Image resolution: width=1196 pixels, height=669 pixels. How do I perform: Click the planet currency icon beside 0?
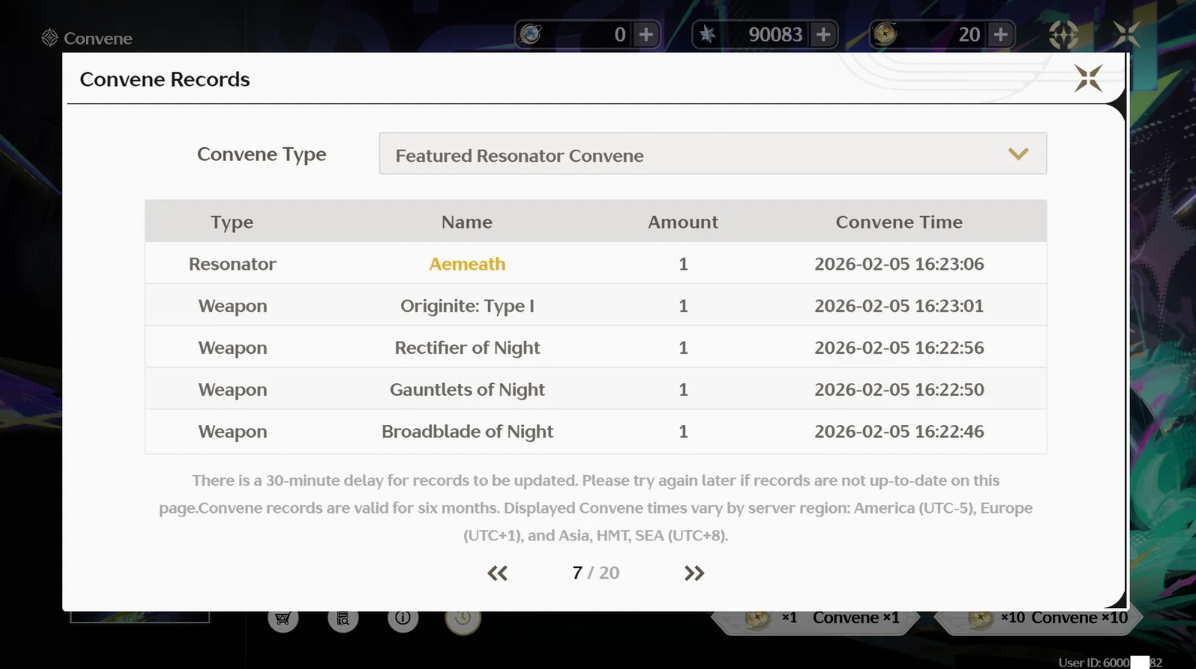point(531,34)
